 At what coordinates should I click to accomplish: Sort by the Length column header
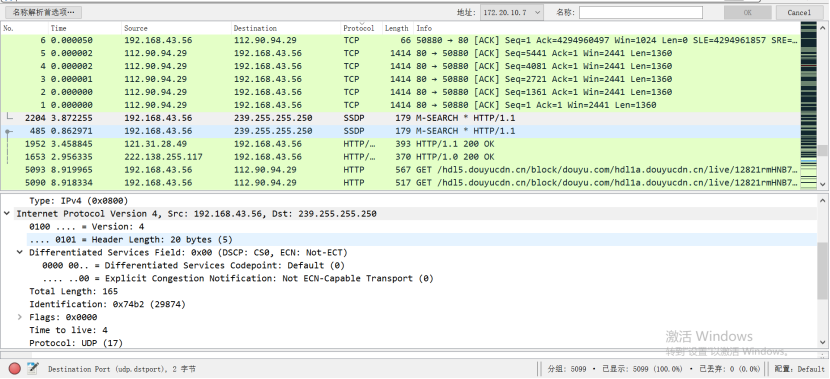coord(398,28)
